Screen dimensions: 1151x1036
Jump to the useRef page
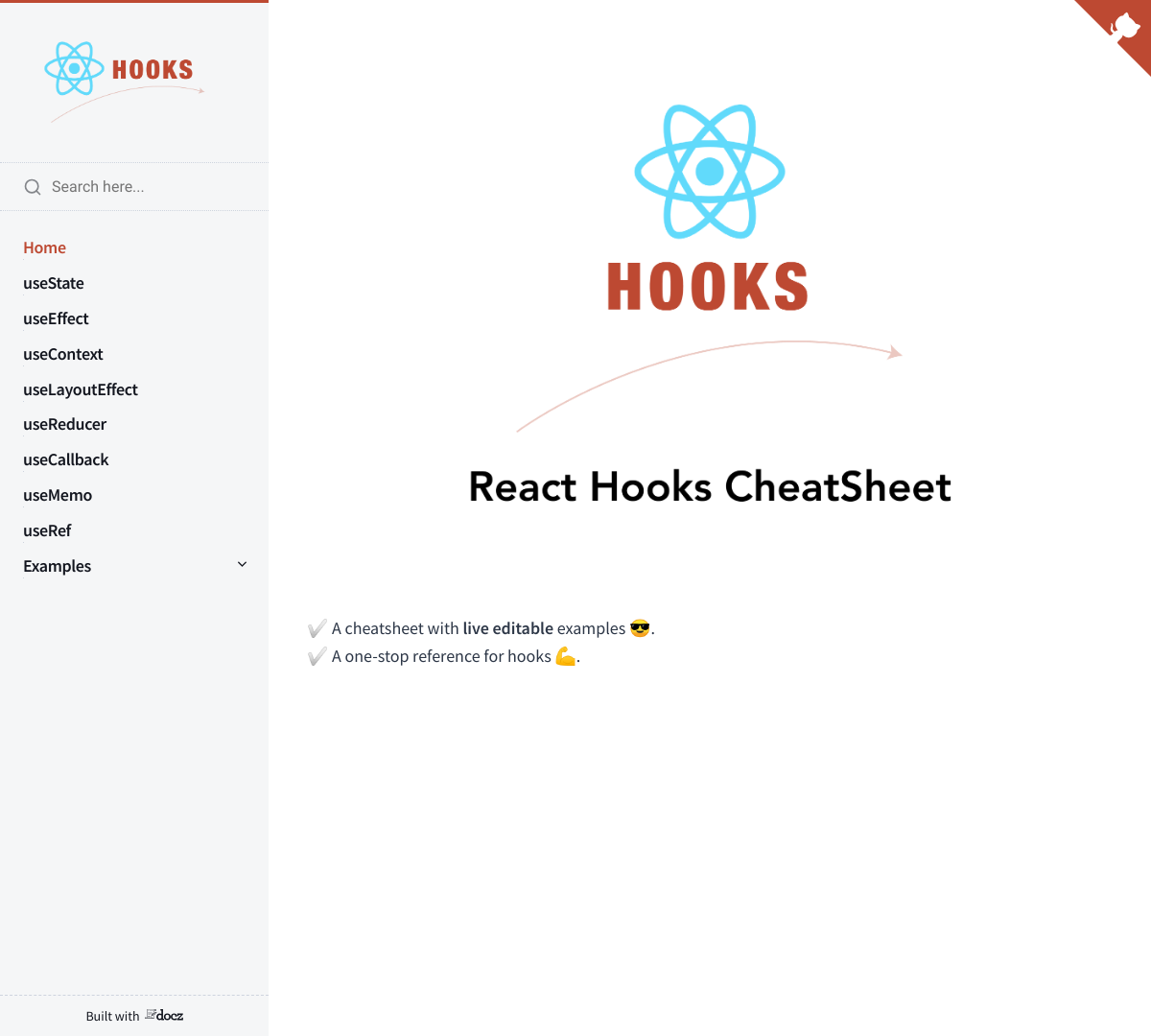coord(47,530)
